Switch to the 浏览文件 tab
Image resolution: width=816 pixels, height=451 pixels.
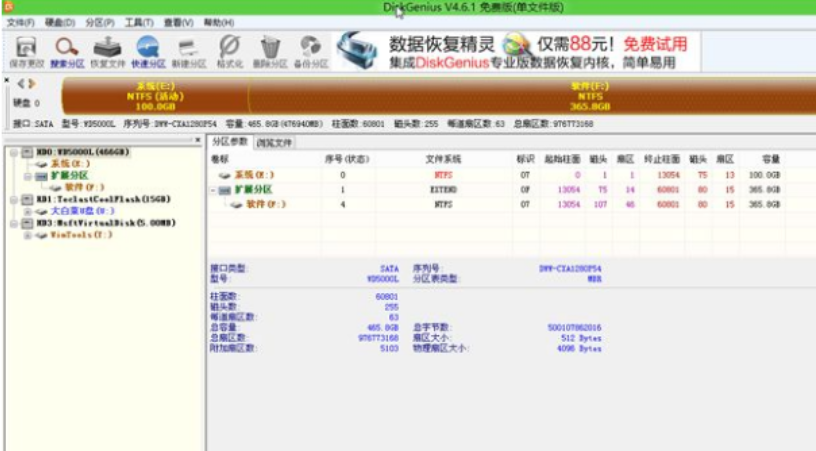274,143
